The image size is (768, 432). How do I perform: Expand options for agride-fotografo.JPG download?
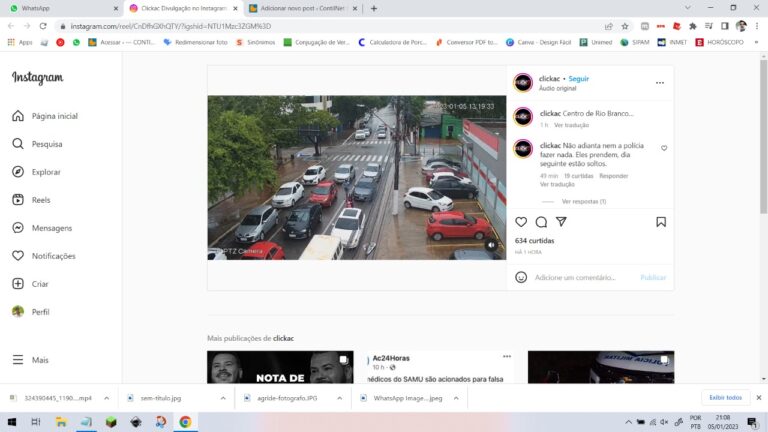coord(339,398)
